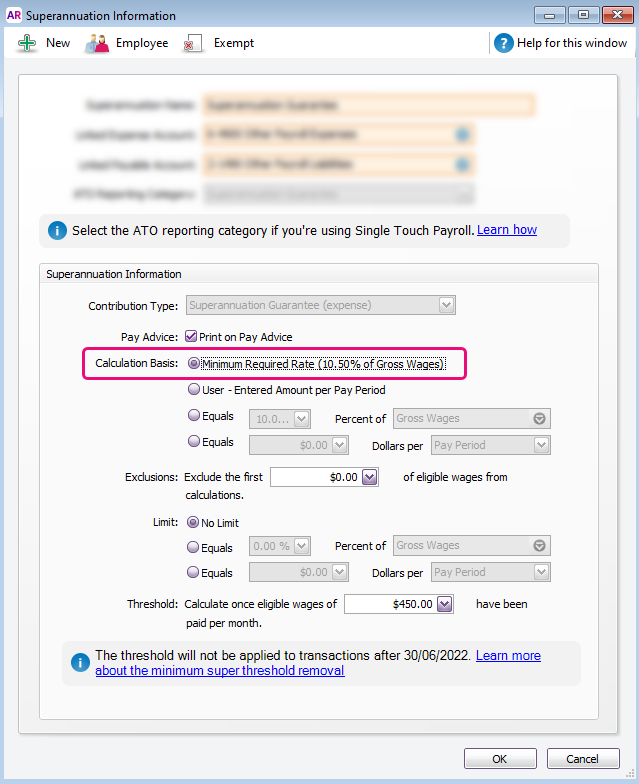
Task: Open Help for this window
Action: (504, 43)
